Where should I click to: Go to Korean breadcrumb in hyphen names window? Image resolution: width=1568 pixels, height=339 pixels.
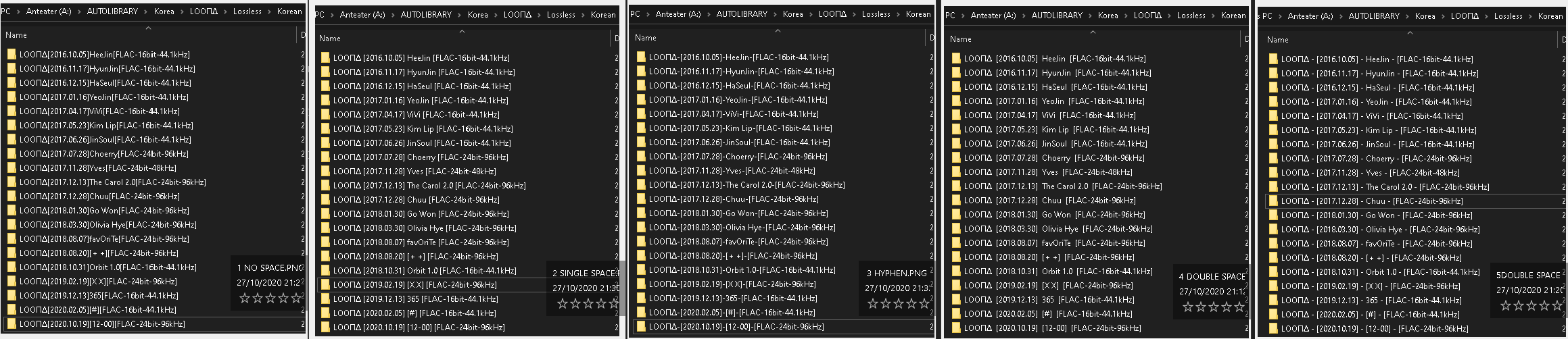918,14
